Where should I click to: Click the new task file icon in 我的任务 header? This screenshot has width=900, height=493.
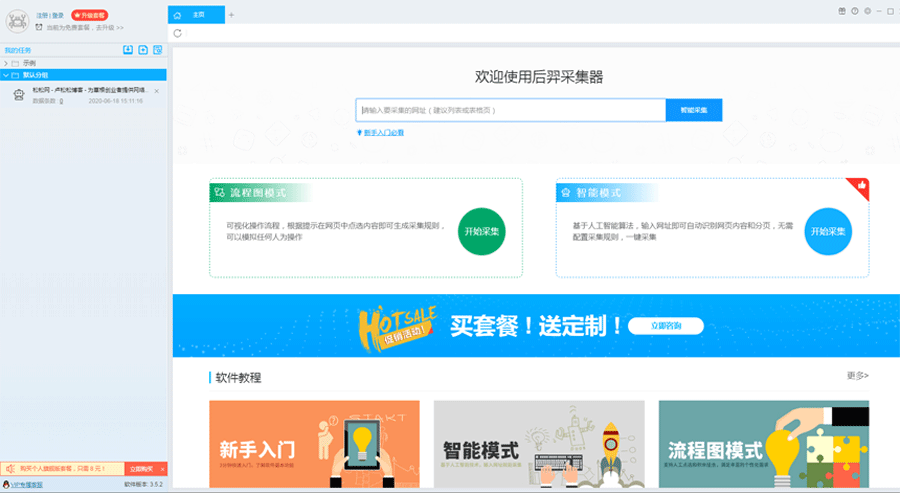coord(143,50)
